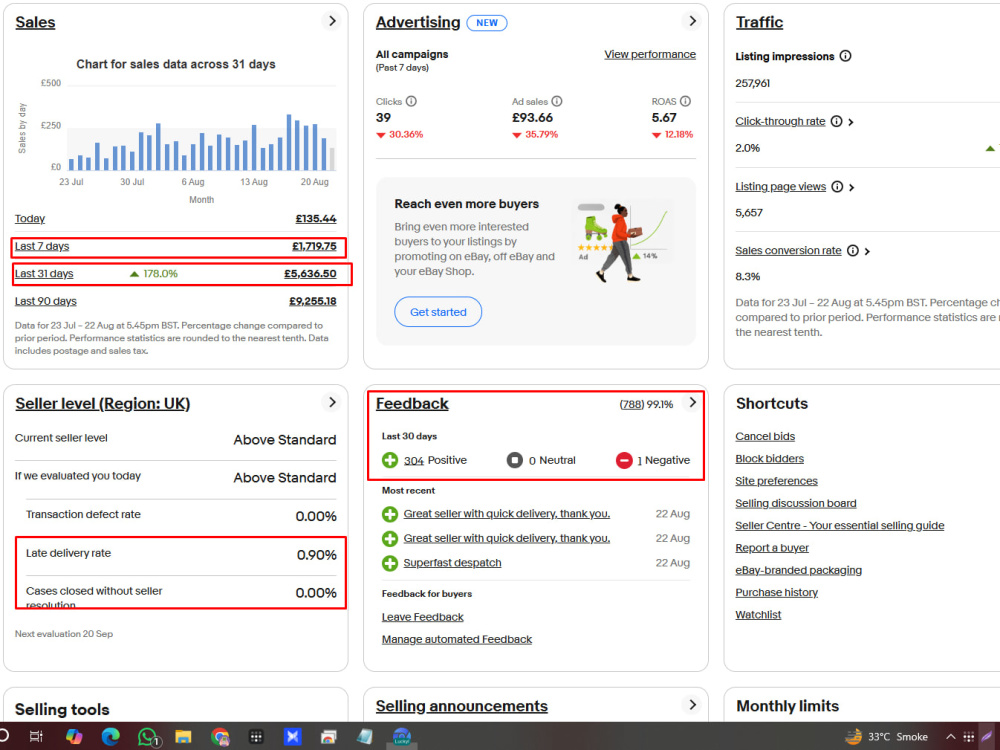Open Seller Centre essential selling guide link
Viewport: 1000px width, 750px height.
point(839,526)
